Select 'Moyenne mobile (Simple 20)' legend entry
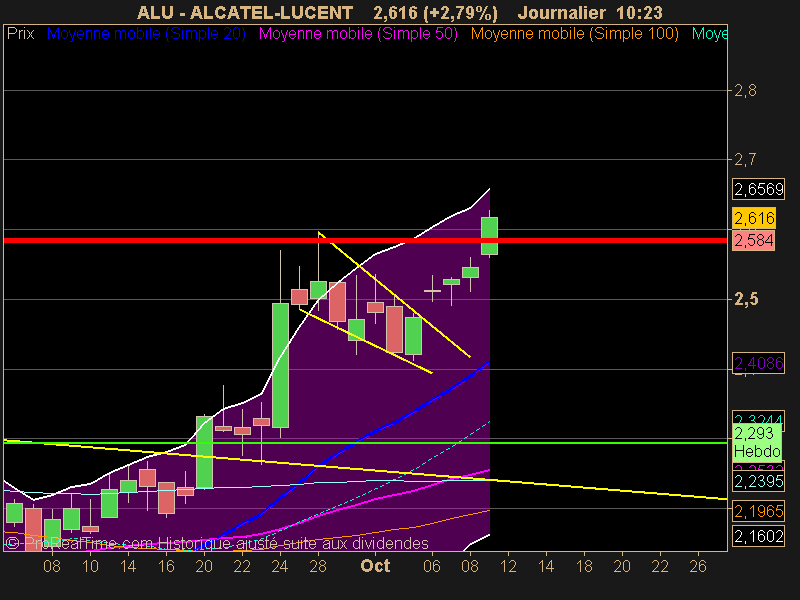 tap(146, 34)
